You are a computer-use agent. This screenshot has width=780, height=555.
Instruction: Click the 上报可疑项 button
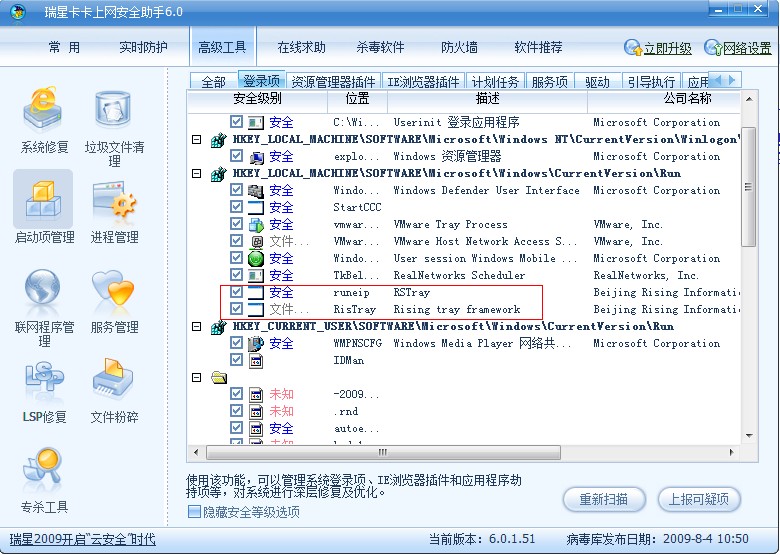coord(699,499)
